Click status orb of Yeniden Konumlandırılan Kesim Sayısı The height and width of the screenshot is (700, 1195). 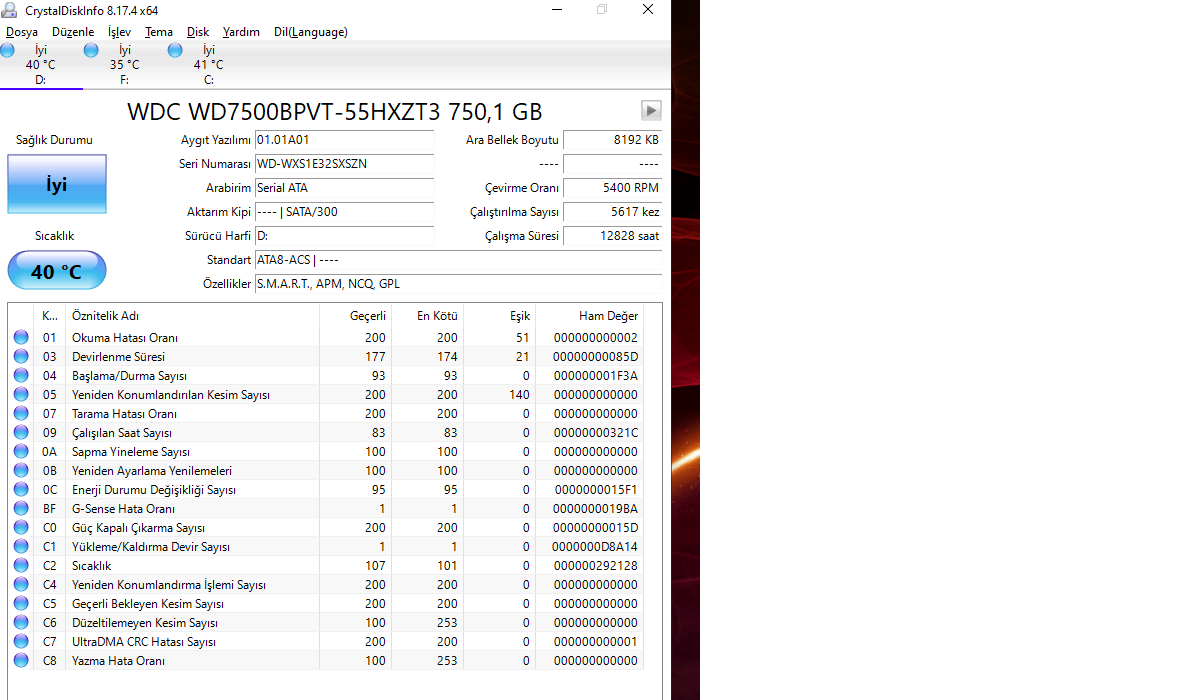(x=21, y=394)
